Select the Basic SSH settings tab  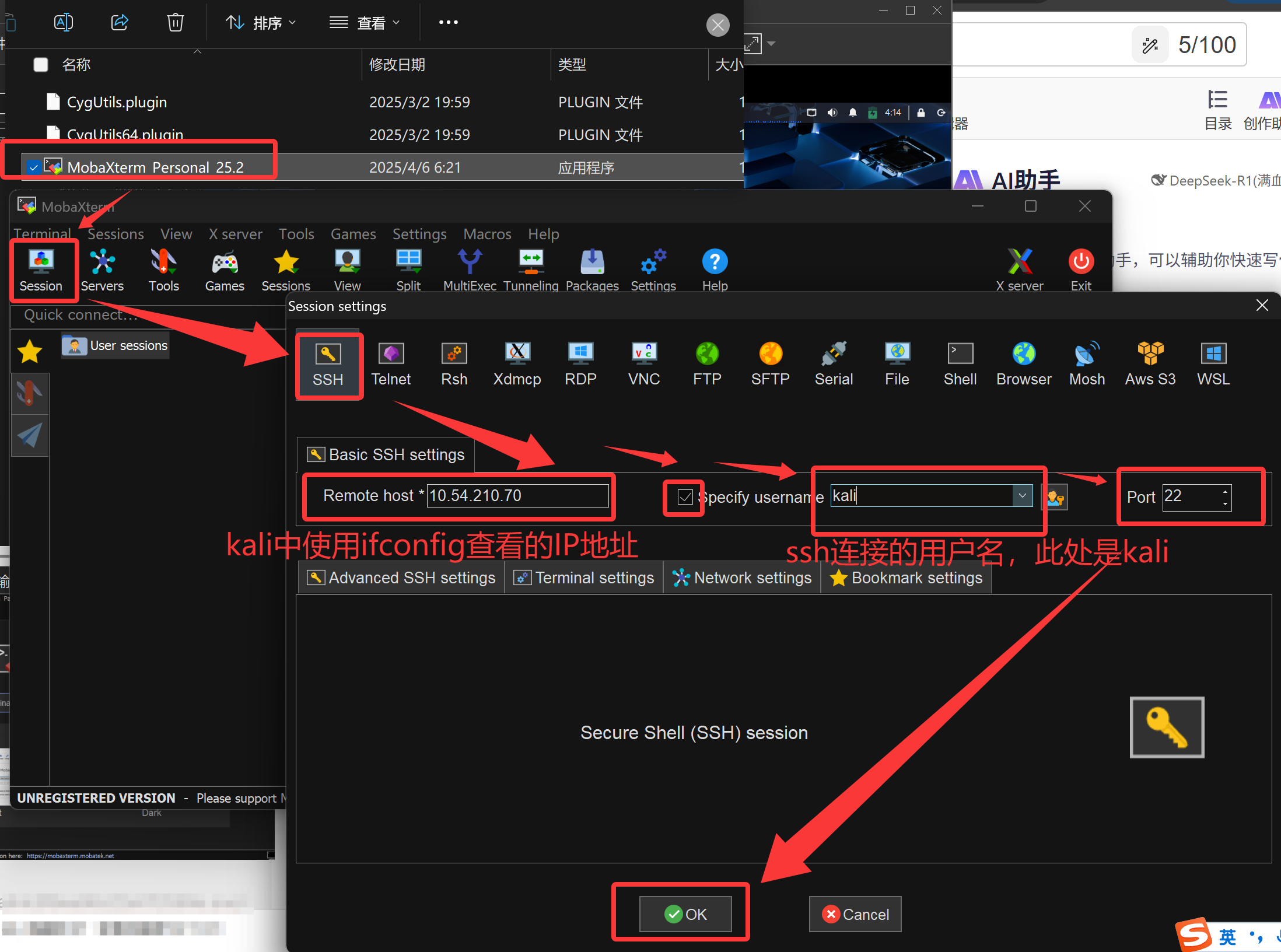tap(386, 454)
